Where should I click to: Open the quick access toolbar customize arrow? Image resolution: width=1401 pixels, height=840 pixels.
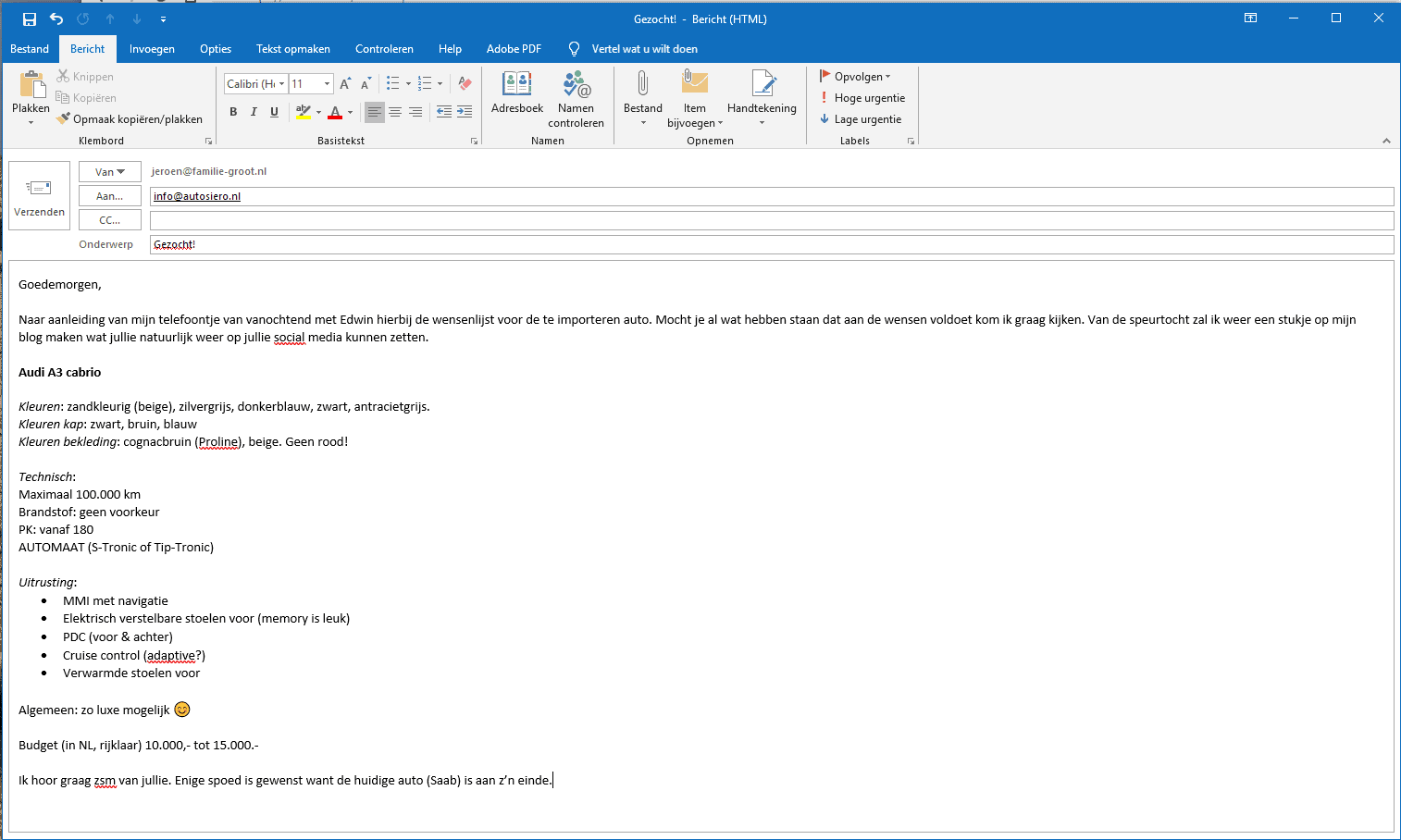coord(164,19)
